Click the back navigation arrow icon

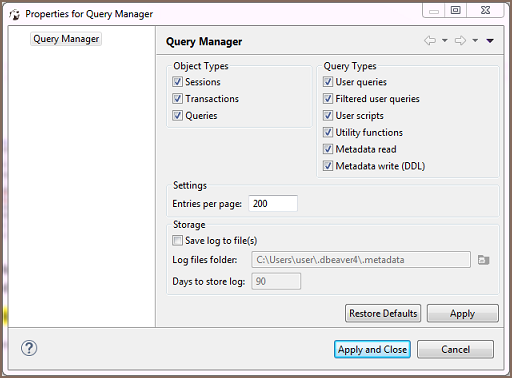(430, 41)
